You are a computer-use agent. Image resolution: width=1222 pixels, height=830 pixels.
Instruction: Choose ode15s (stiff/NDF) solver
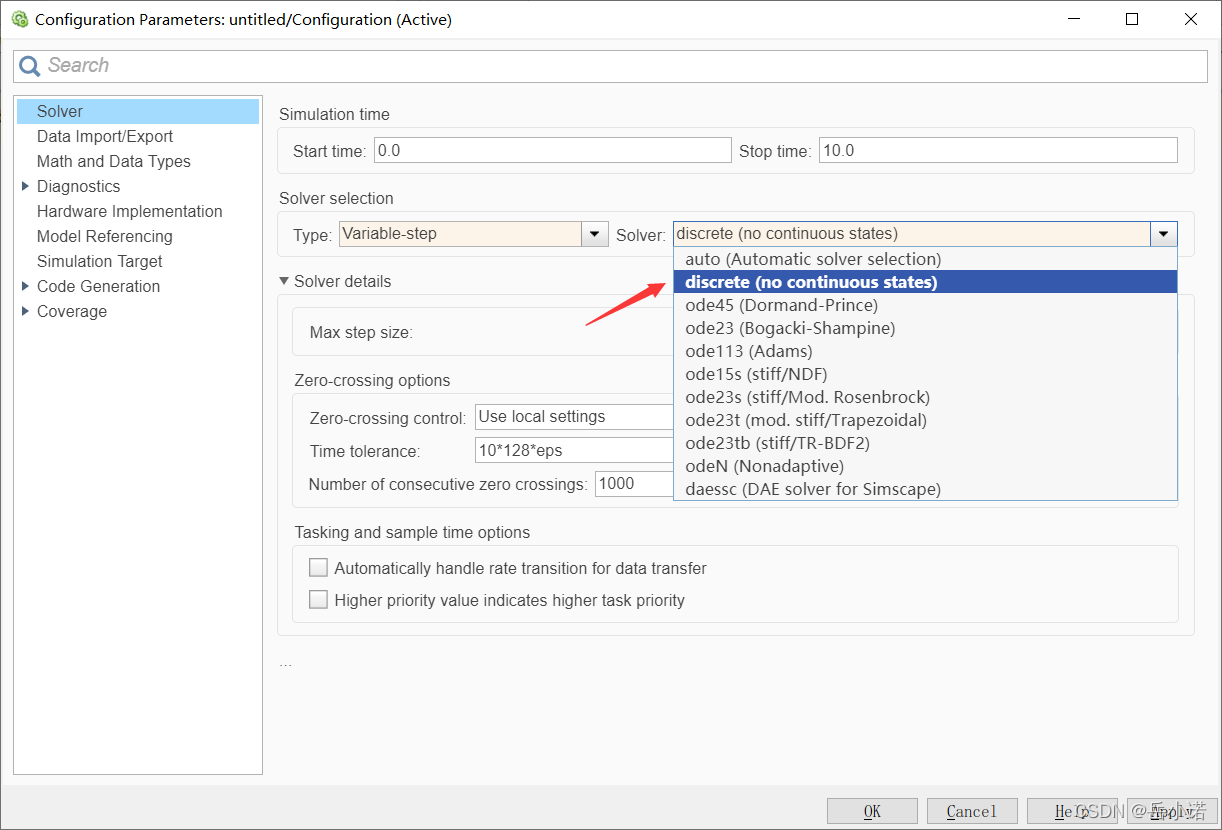[925, 374]
